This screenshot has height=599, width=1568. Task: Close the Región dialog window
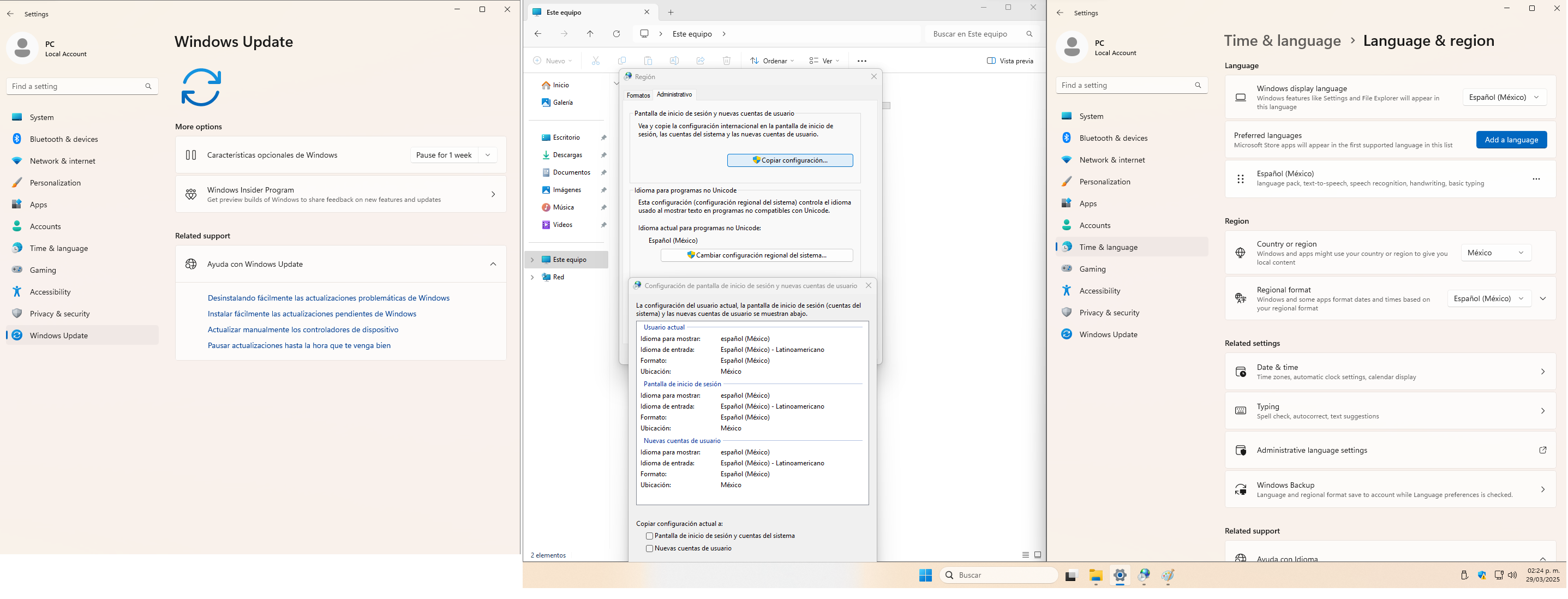(x=873, y=77)
